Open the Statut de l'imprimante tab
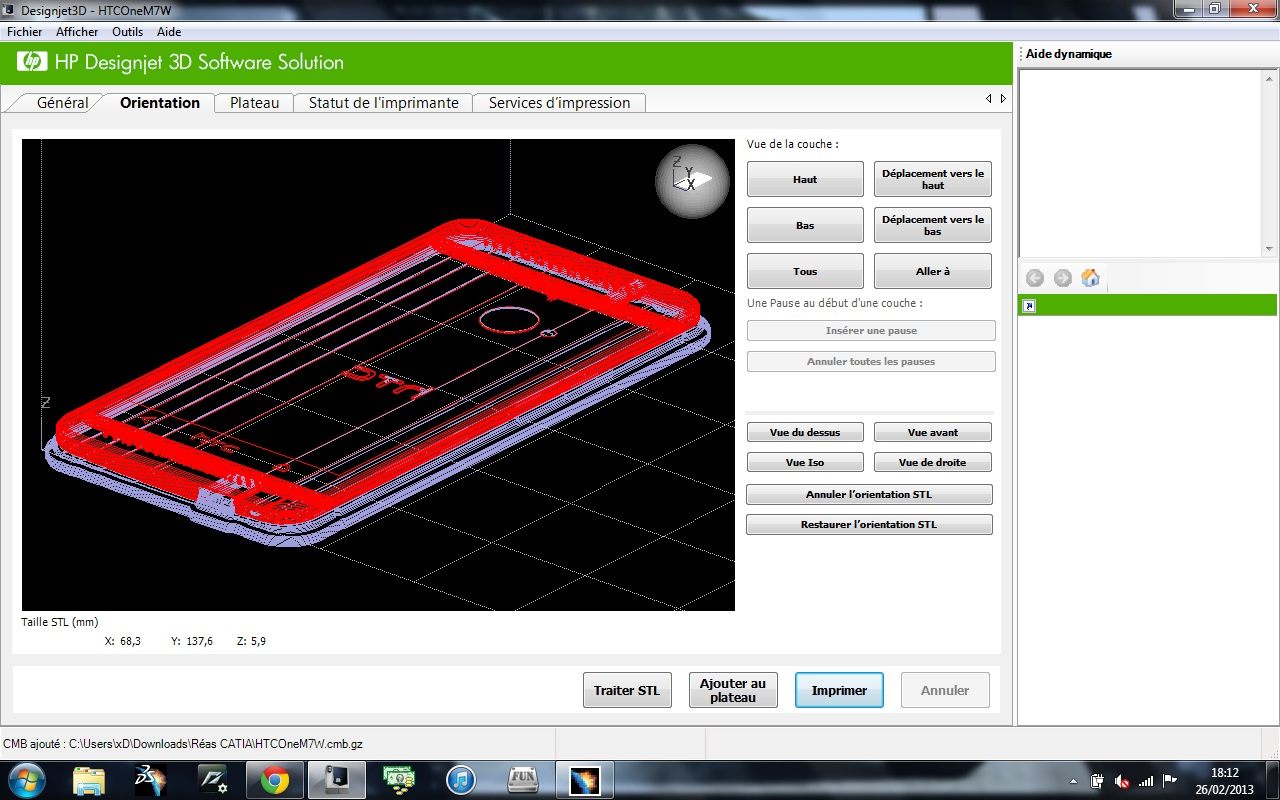Image resolution: width=1280 pixels, height=800 pixels. (383, 103)
